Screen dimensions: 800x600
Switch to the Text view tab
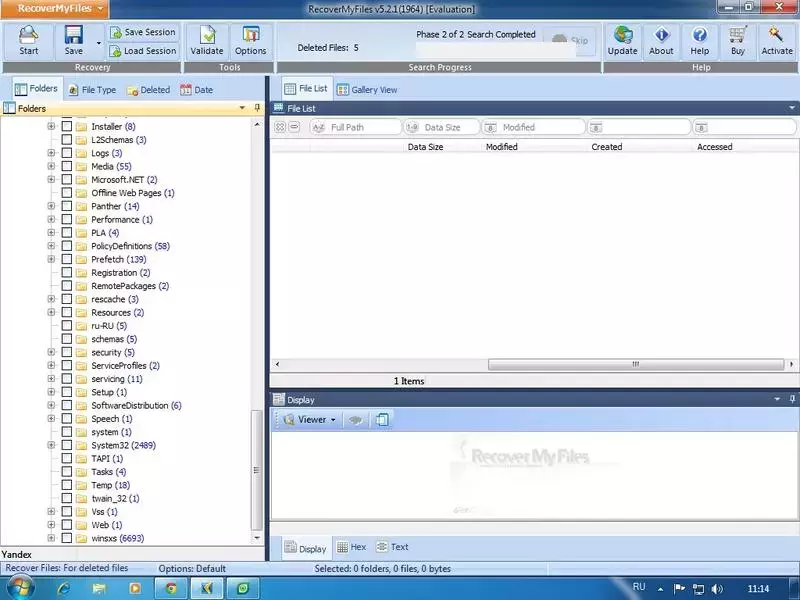[x=393, y=547]
